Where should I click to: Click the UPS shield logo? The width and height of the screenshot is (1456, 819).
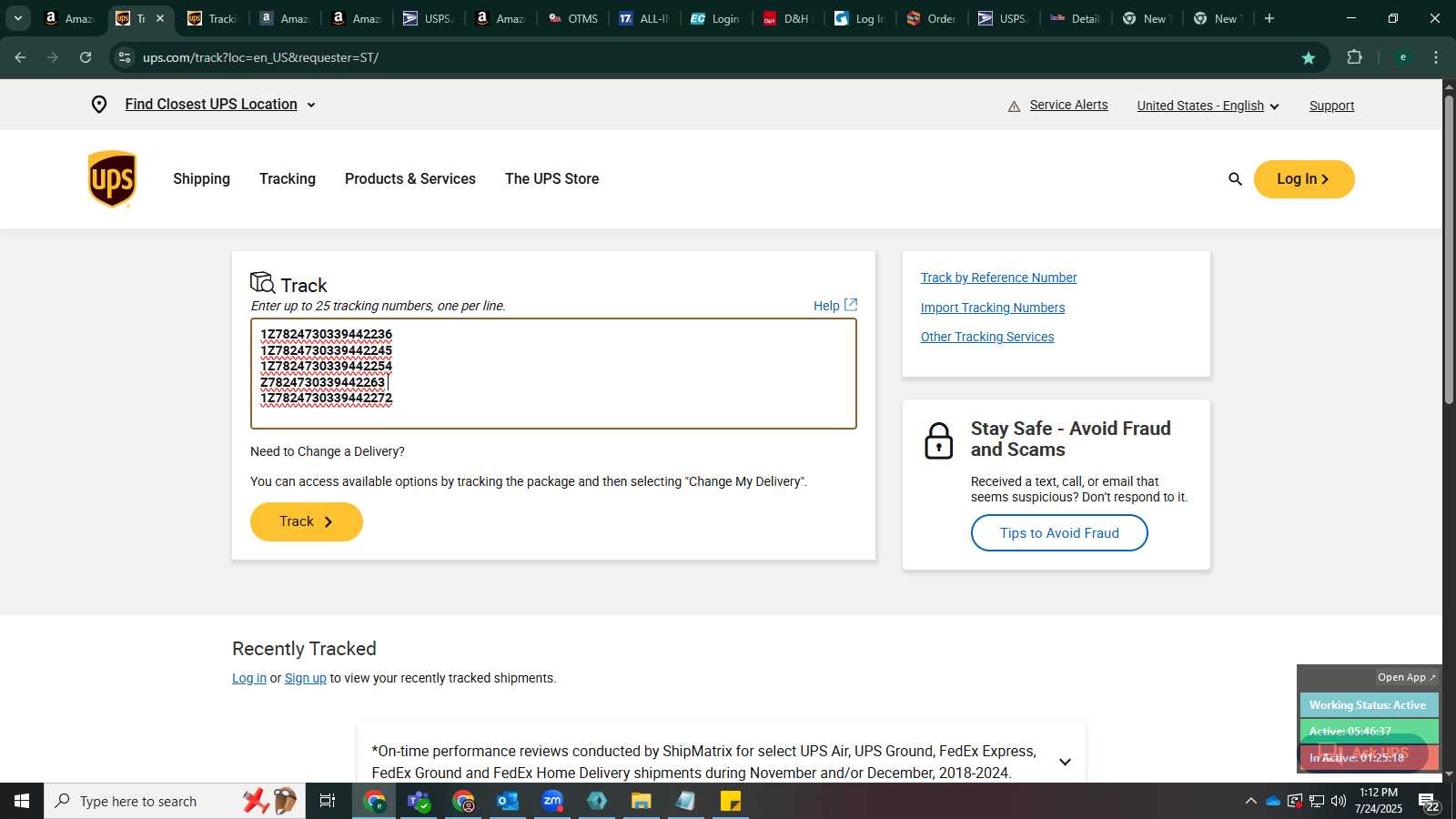click(x=112, y=179)
